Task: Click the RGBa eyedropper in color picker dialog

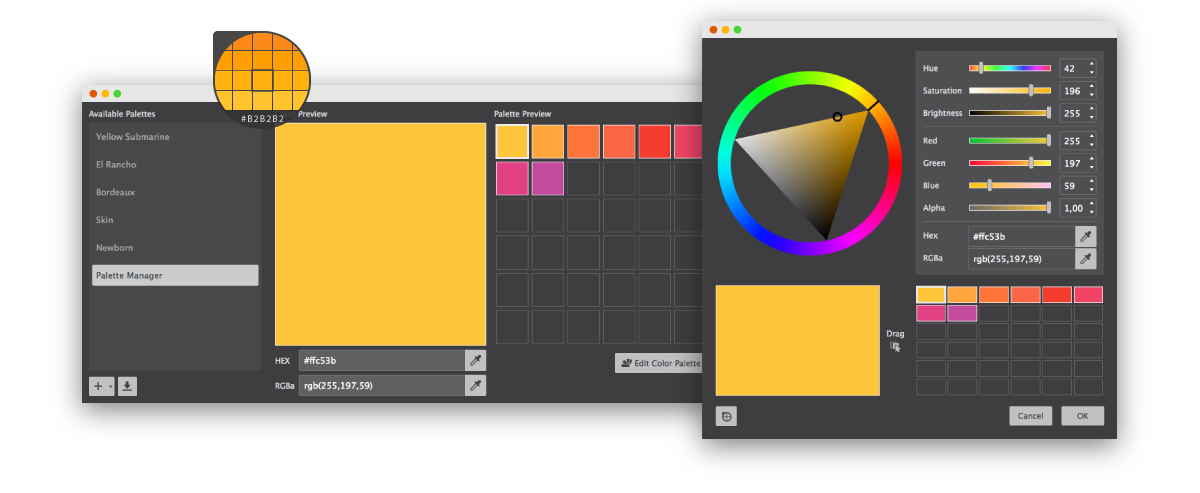Action: click(x=1085, y=259)
